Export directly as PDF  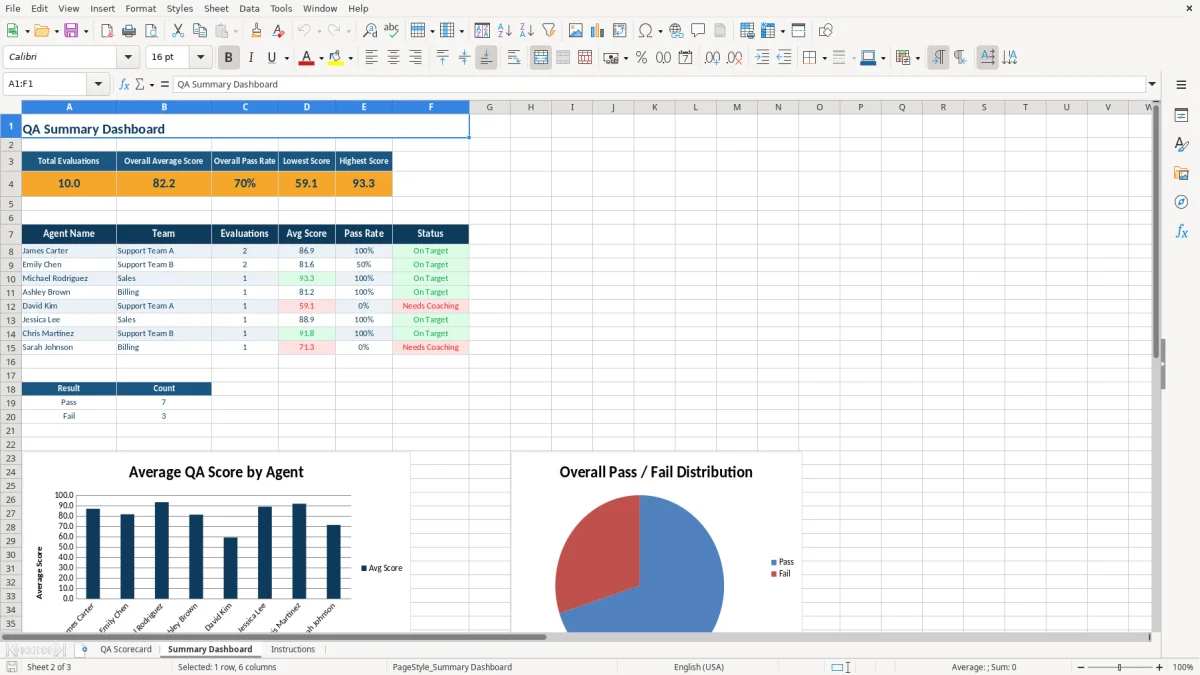coord(107,31)
